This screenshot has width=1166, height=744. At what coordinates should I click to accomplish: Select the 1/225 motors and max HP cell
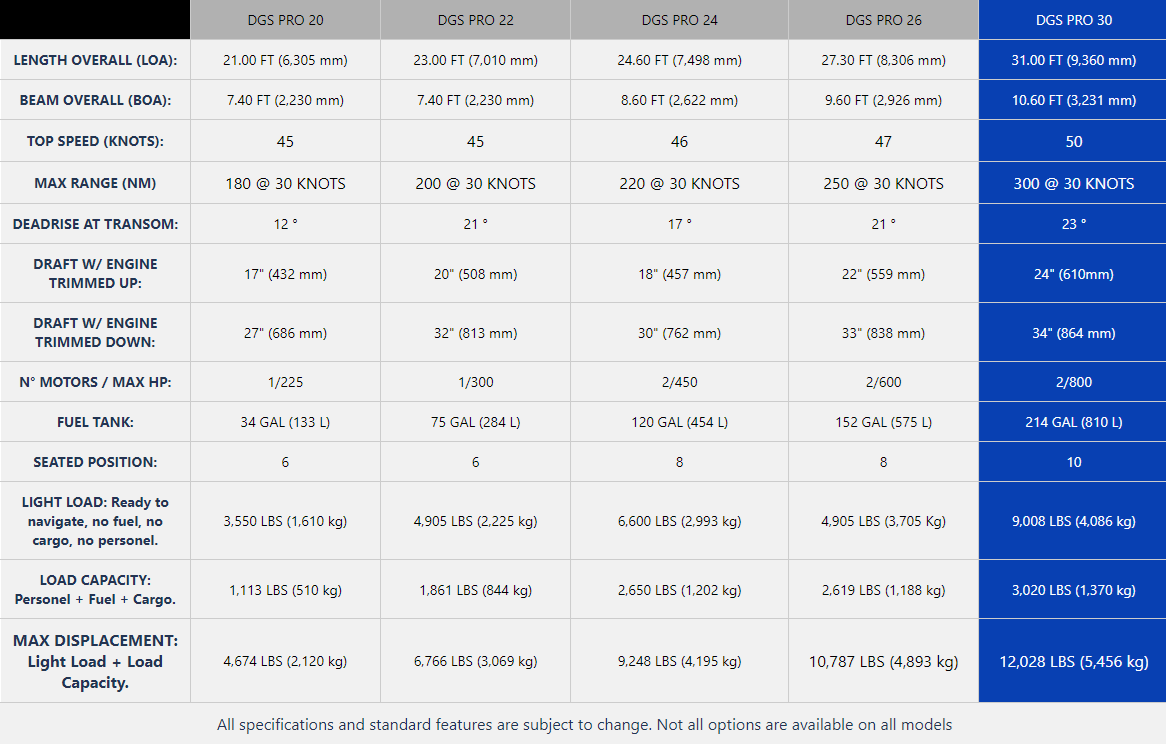pos(285,382)
